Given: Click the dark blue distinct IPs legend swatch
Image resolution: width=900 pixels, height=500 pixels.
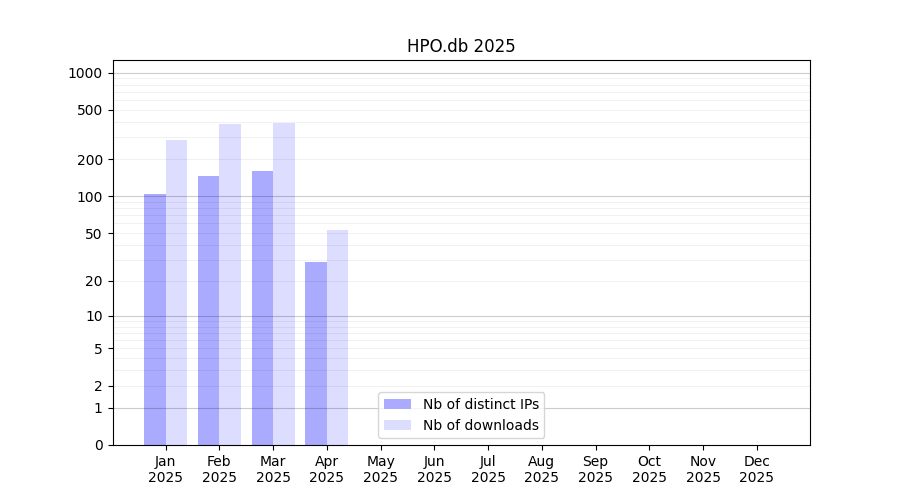Looking at the screenshot, I should click(397, 404).
